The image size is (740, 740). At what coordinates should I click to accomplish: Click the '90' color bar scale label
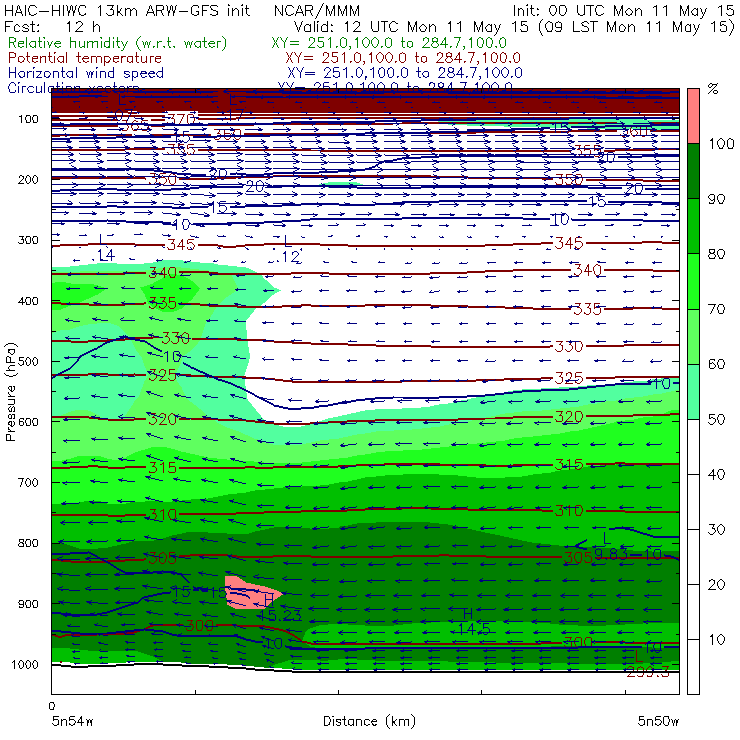(716, 199)
